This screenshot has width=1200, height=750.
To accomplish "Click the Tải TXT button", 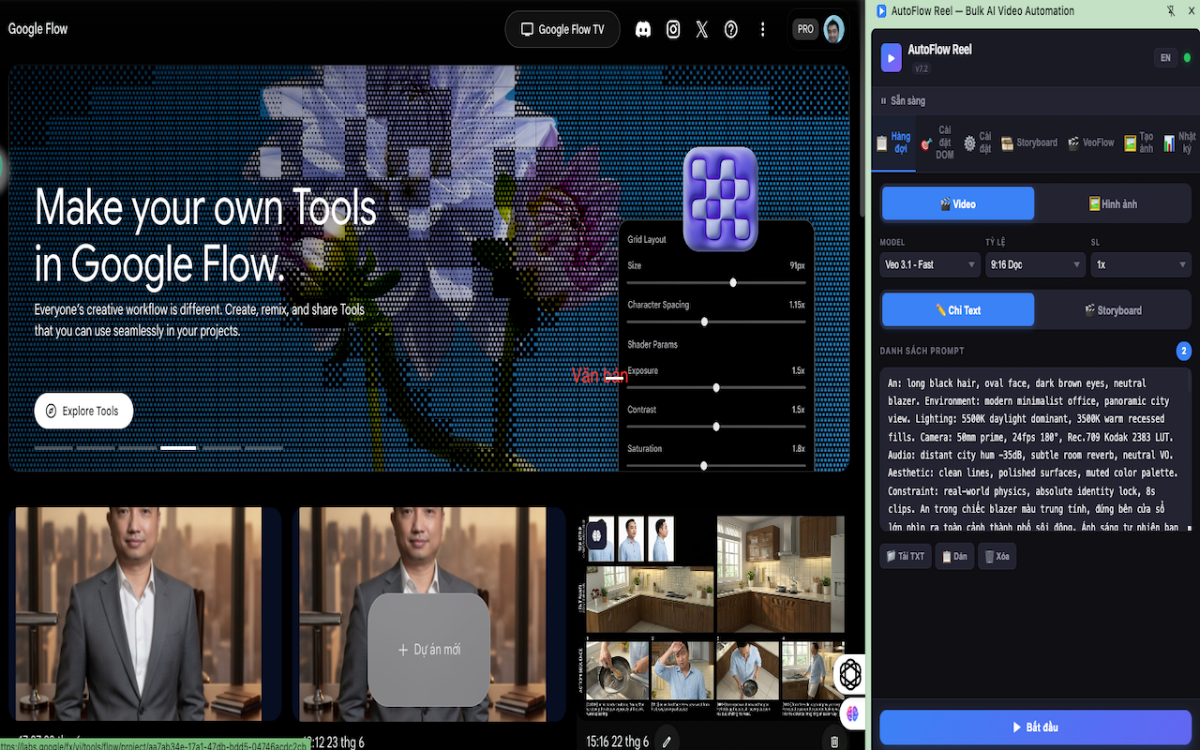I will (905, 557).
